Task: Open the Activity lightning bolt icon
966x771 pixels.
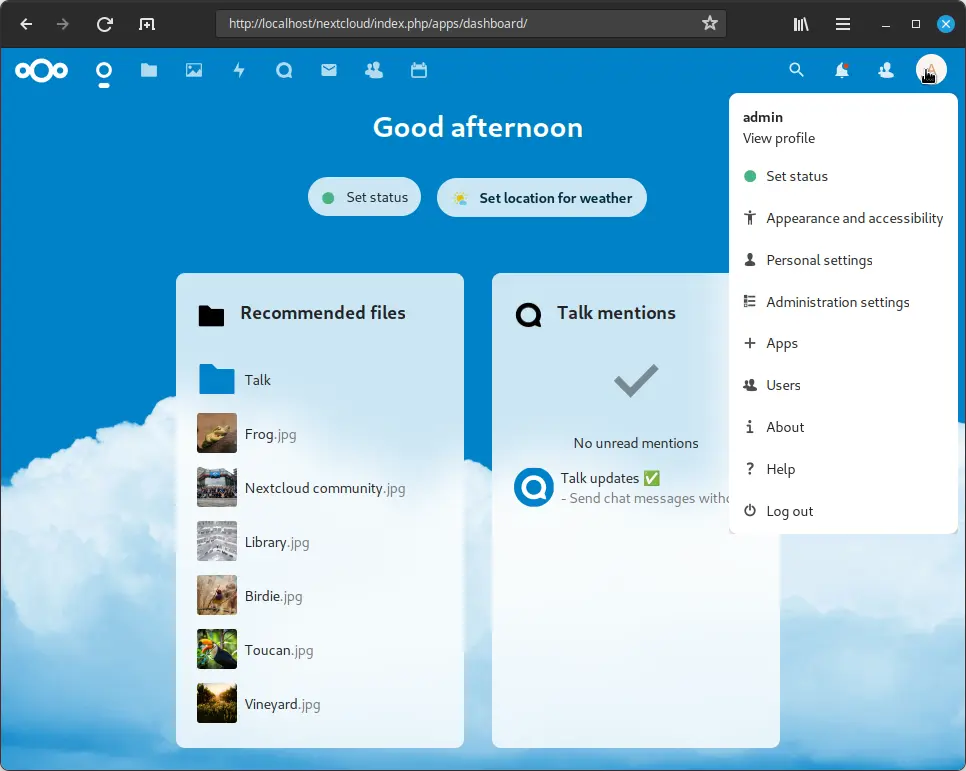Action: coord(239,70)
